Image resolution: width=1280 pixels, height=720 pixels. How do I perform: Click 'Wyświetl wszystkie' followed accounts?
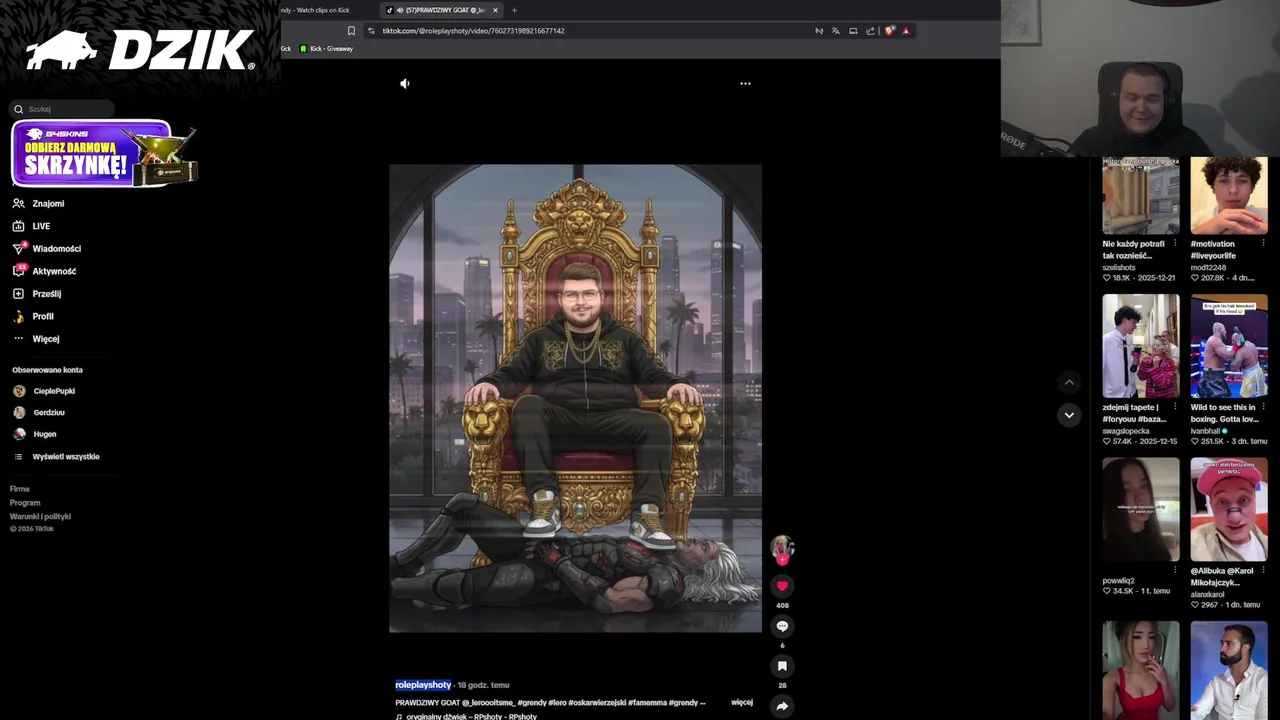click(56, 457)
